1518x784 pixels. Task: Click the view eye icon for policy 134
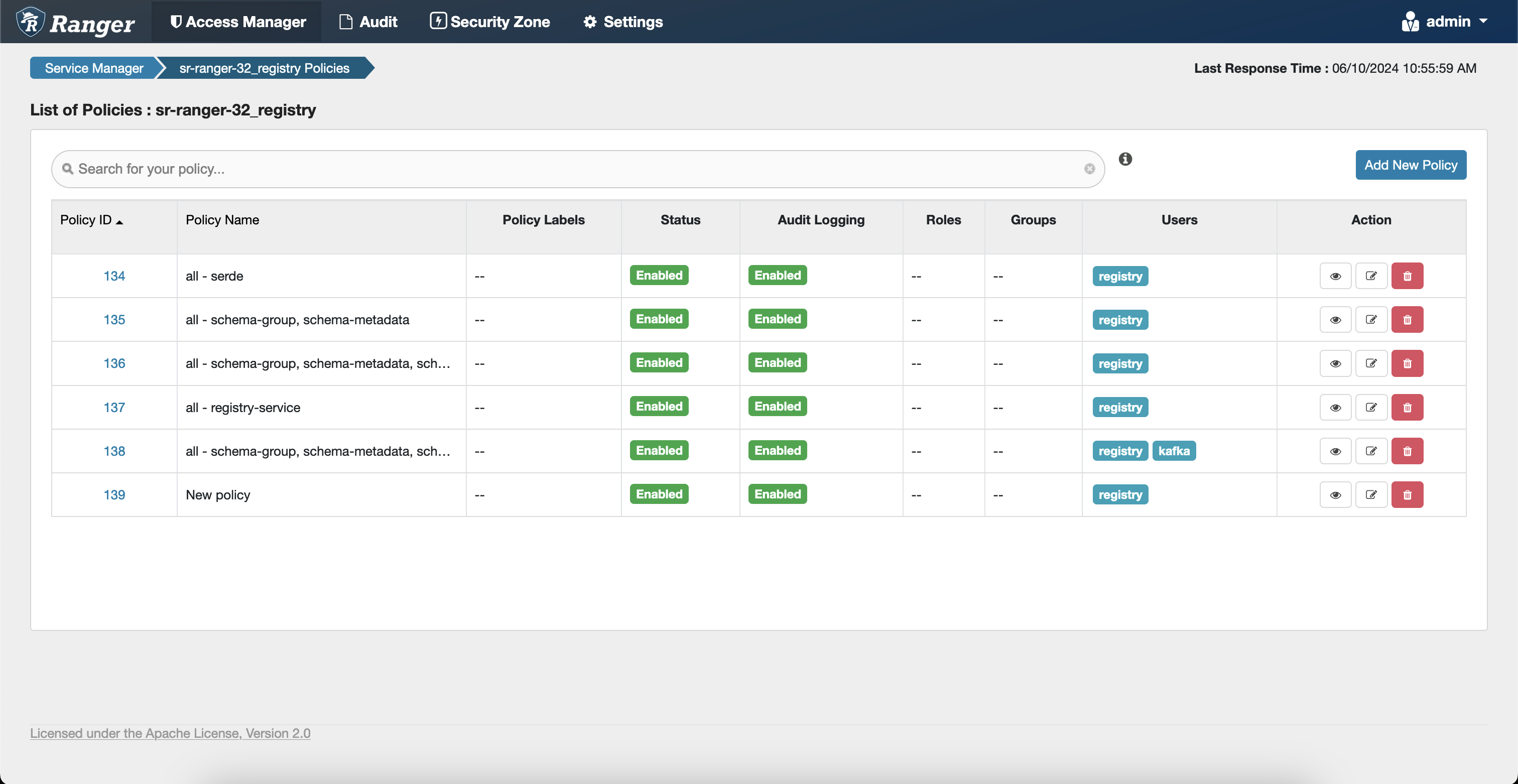click(1336, 275)
